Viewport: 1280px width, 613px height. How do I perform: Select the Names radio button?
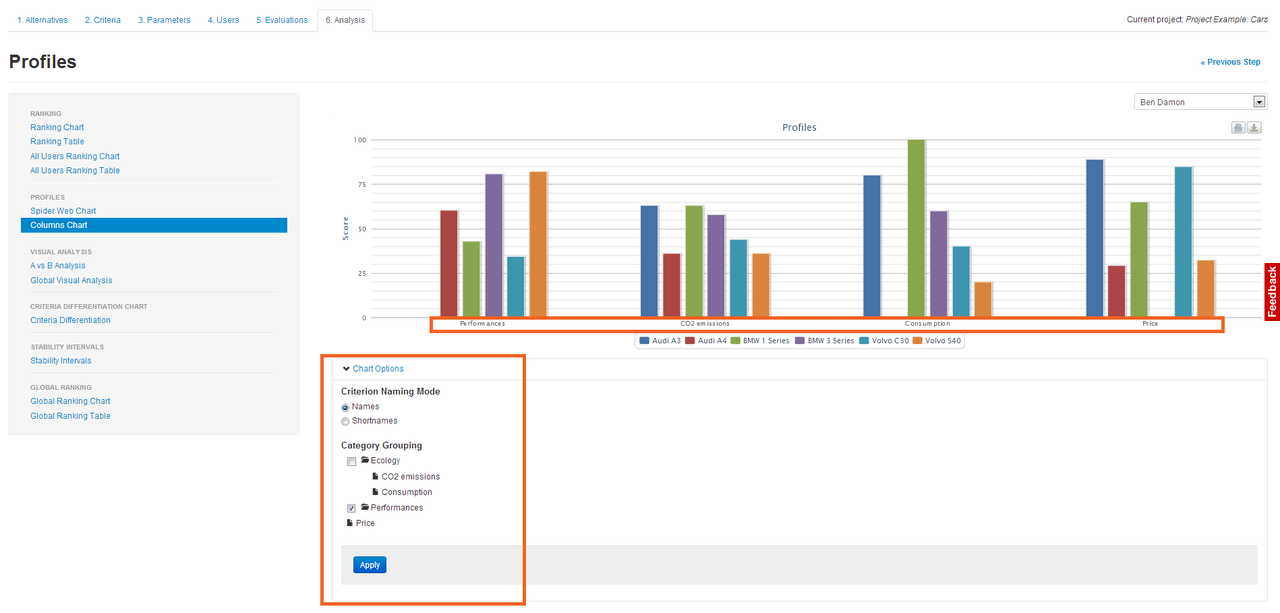pos(346,408)
